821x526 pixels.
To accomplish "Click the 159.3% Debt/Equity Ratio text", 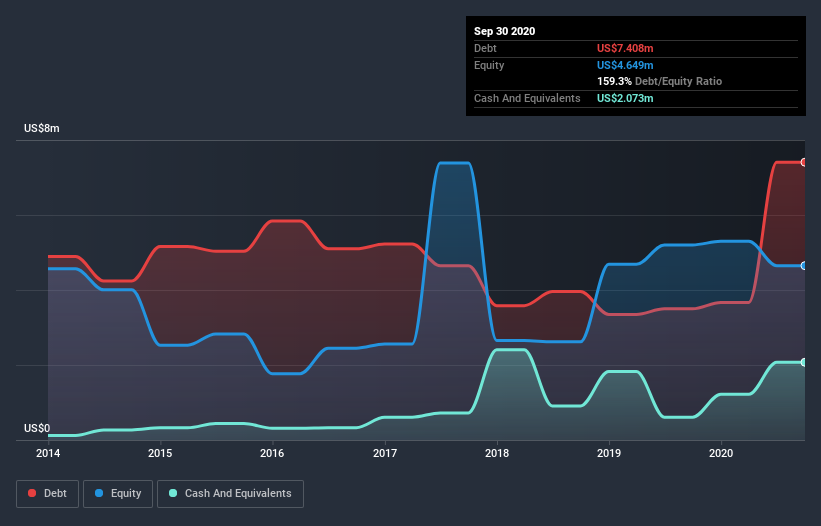I will [x=660, y=82].
